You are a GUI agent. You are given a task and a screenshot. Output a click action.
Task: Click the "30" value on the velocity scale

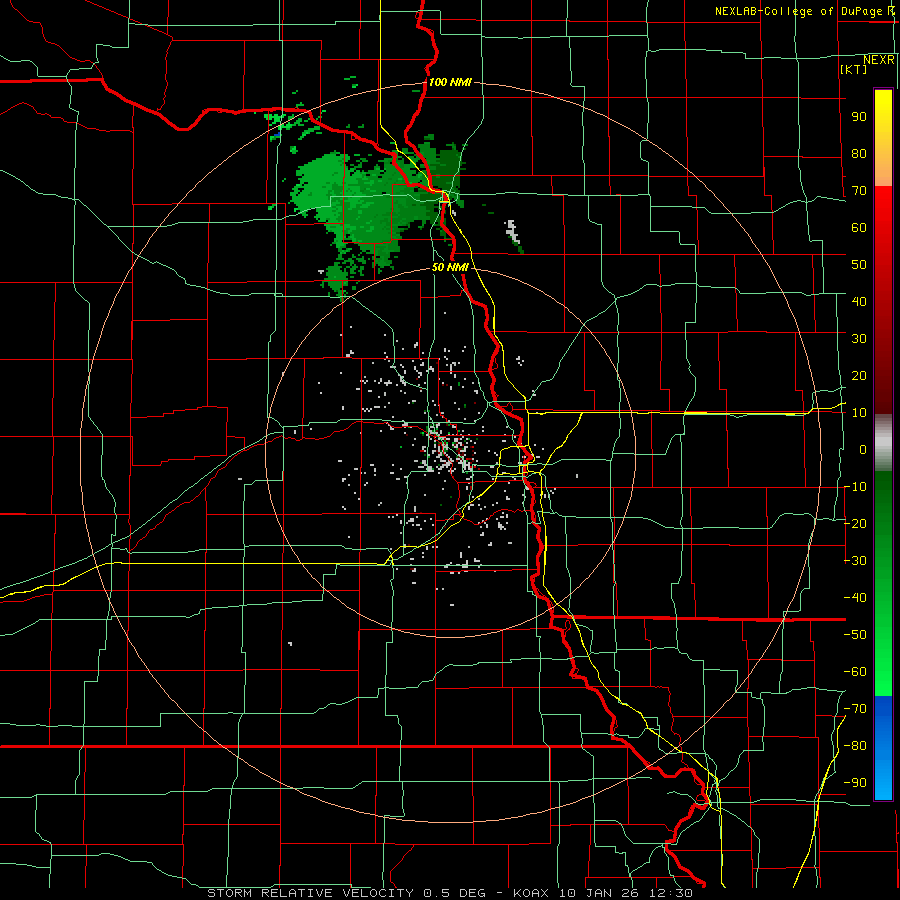coord(859,339)
